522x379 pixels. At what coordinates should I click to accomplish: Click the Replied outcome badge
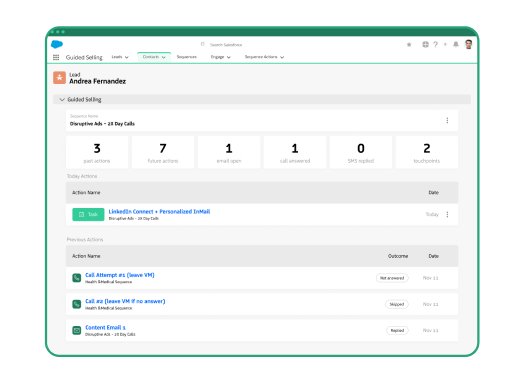coord(397,331)
